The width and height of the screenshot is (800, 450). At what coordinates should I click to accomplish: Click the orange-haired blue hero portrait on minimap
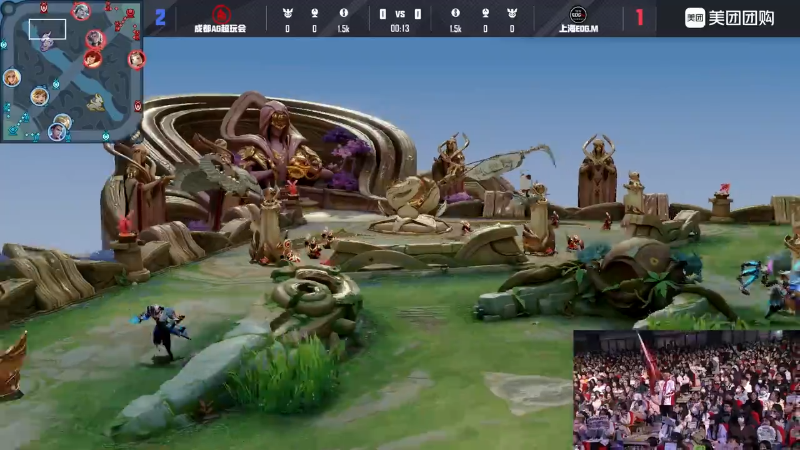(40, 96)
